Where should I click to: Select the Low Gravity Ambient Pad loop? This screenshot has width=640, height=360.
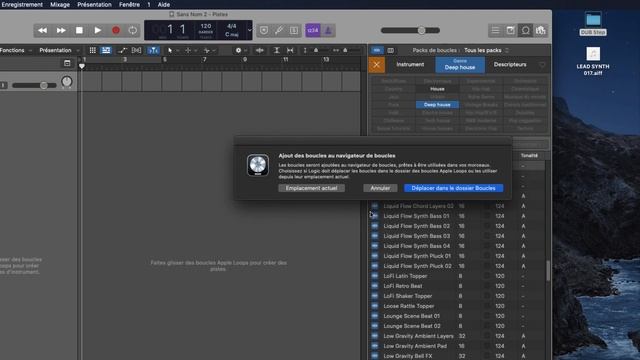pos(457,346)
